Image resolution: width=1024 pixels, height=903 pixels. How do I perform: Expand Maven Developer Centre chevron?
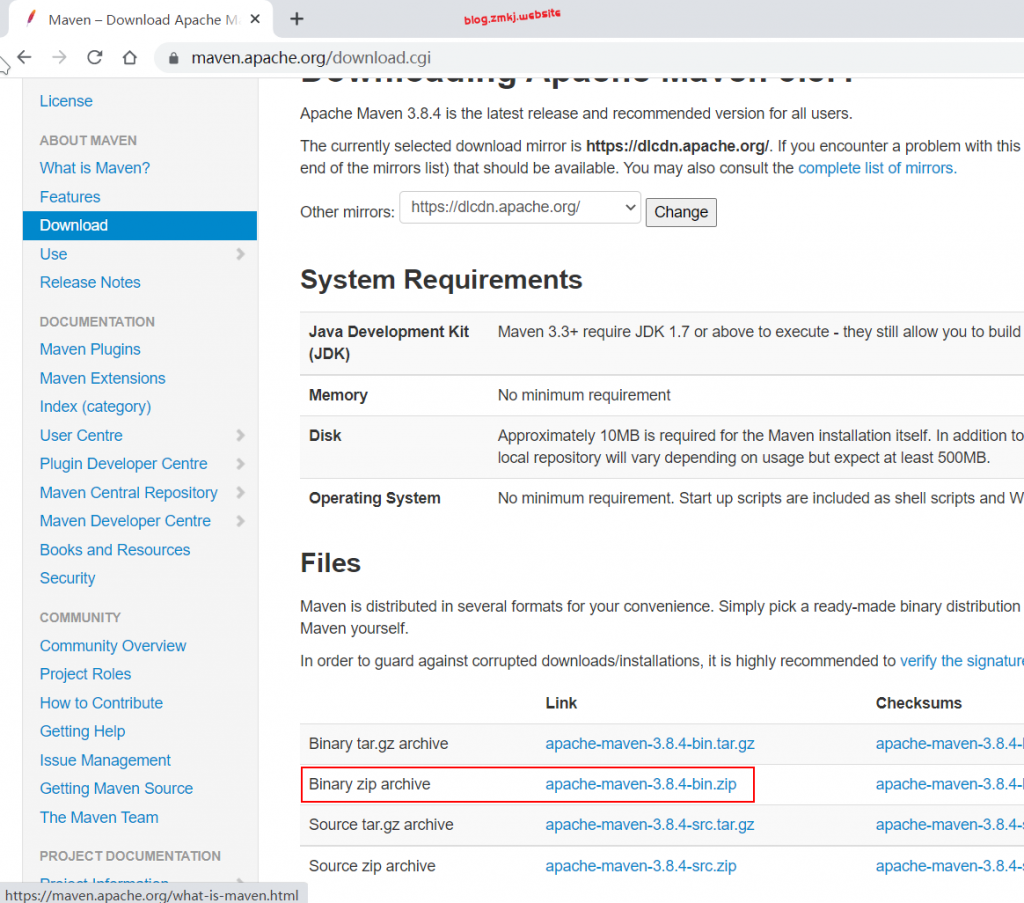click(240, 521)
